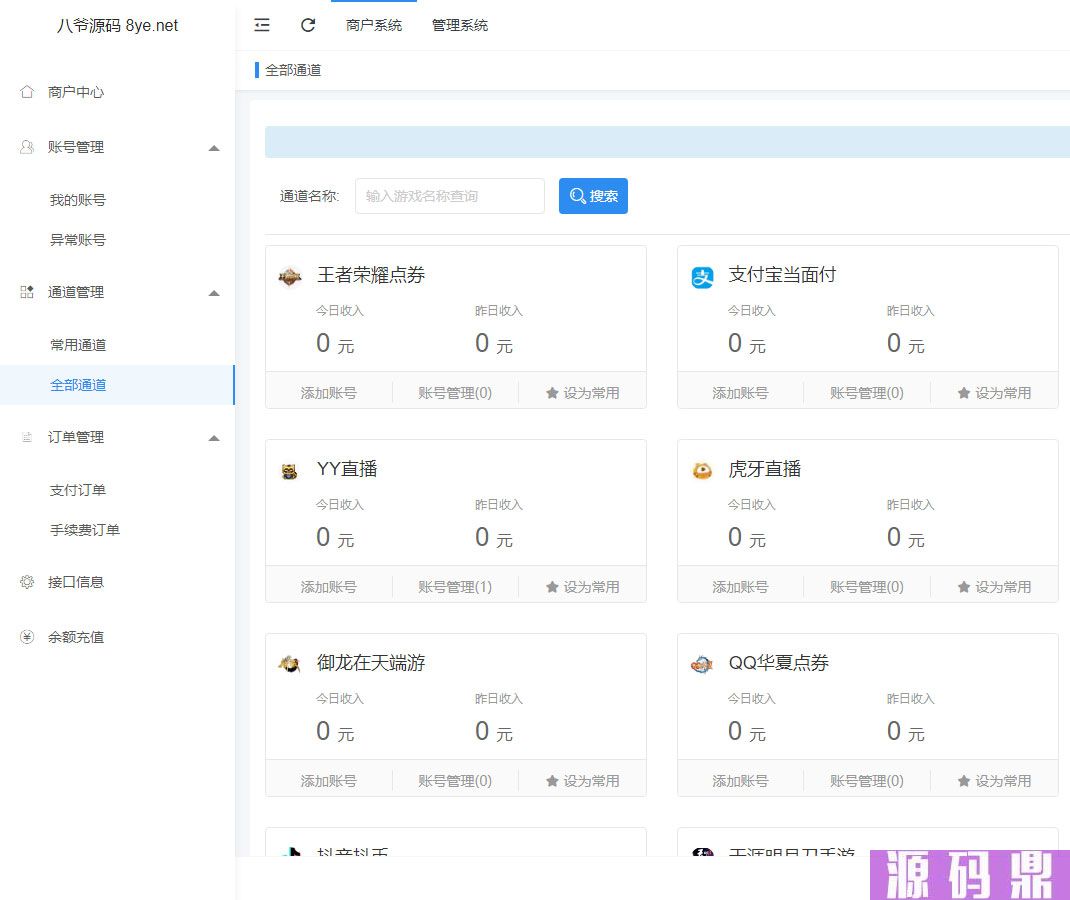Click the 八爷源码 8ye.net site title
This screenshot has height=900, width=1070.
(117, 25)
